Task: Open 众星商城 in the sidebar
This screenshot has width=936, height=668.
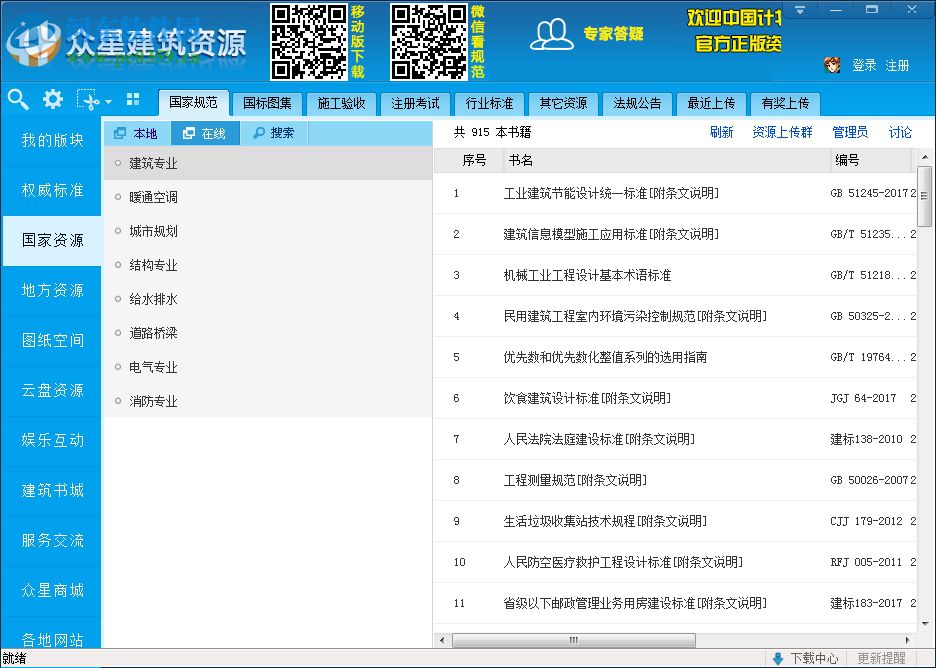Action: coord(51,591)
